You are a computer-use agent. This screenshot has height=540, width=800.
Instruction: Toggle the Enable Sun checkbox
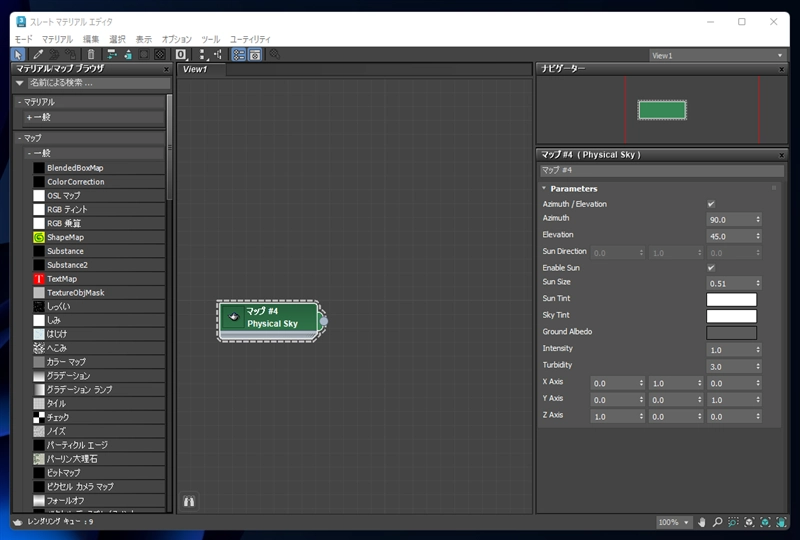[x=711, y=268]
